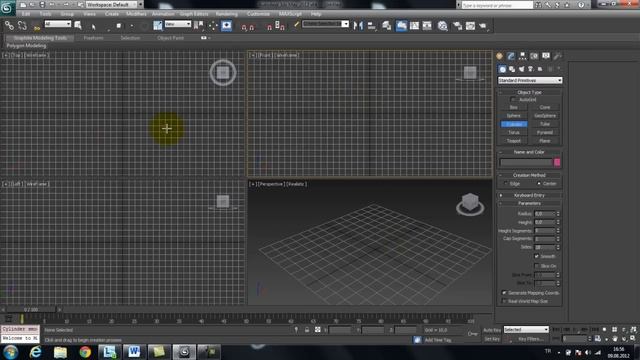Screen dimensions: 640x360
Task: Select the Edge creation method radio
Action: click(x=506, y=184)
